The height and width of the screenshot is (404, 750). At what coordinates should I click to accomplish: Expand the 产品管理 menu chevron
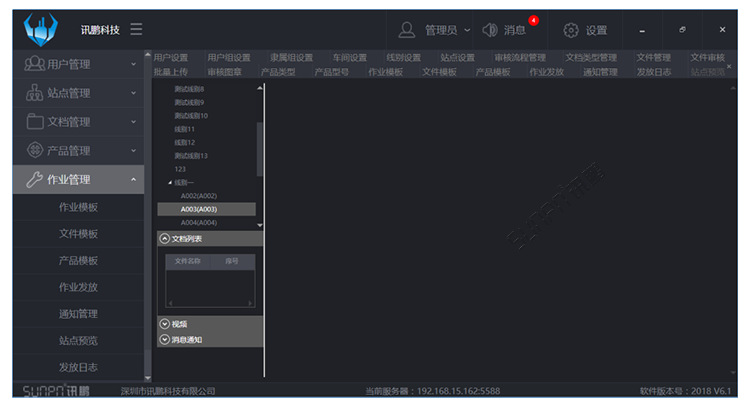pyautogui.click(x=133, y=151)
